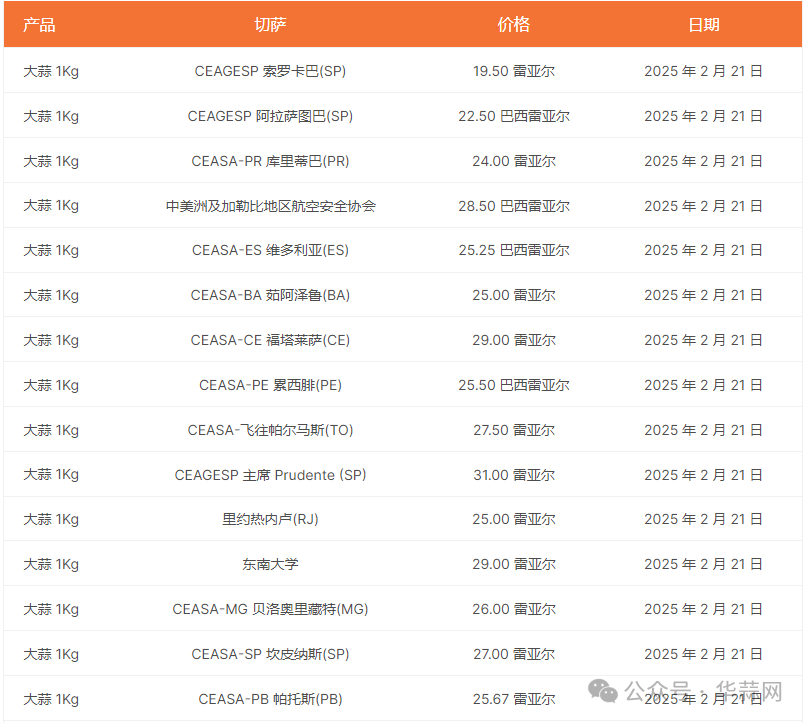
Task: Click price 22.50 巴西雷亚尔
Action: coord(514,116)
